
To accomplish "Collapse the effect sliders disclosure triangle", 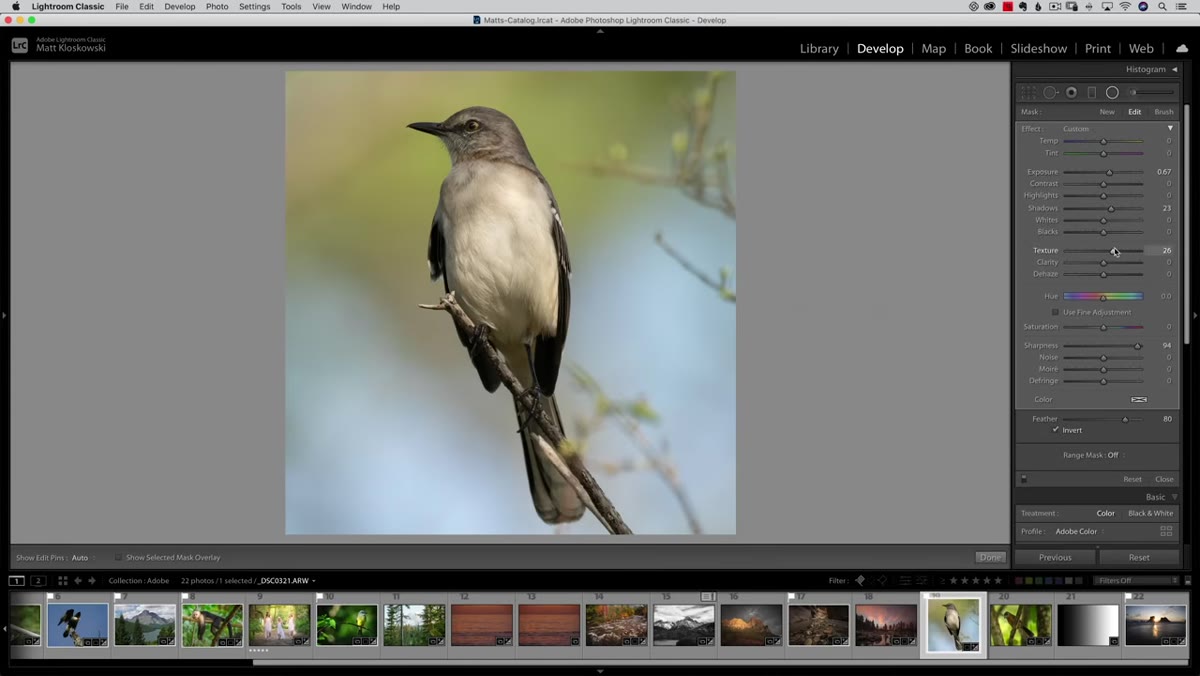I will tap(1170, 129).
